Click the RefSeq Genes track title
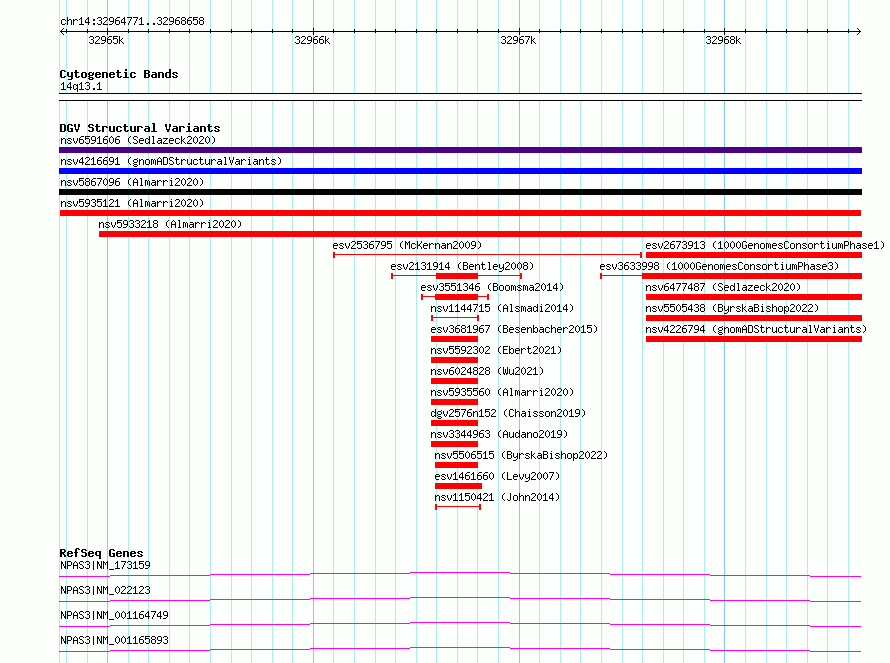The height and width of the screenshot is (663, 890). [101, 553]
